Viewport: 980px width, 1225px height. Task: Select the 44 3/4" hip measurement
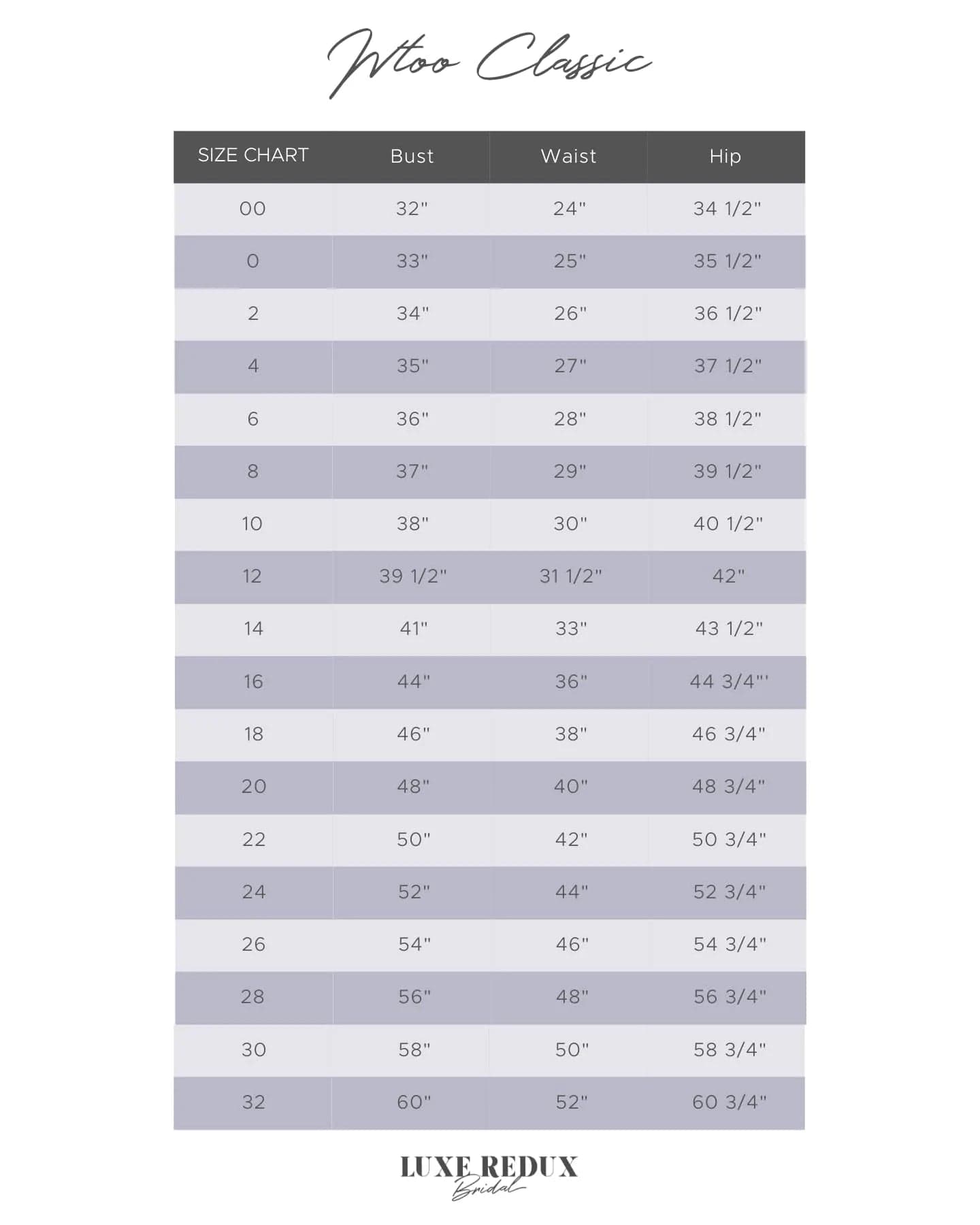[729, 681]
